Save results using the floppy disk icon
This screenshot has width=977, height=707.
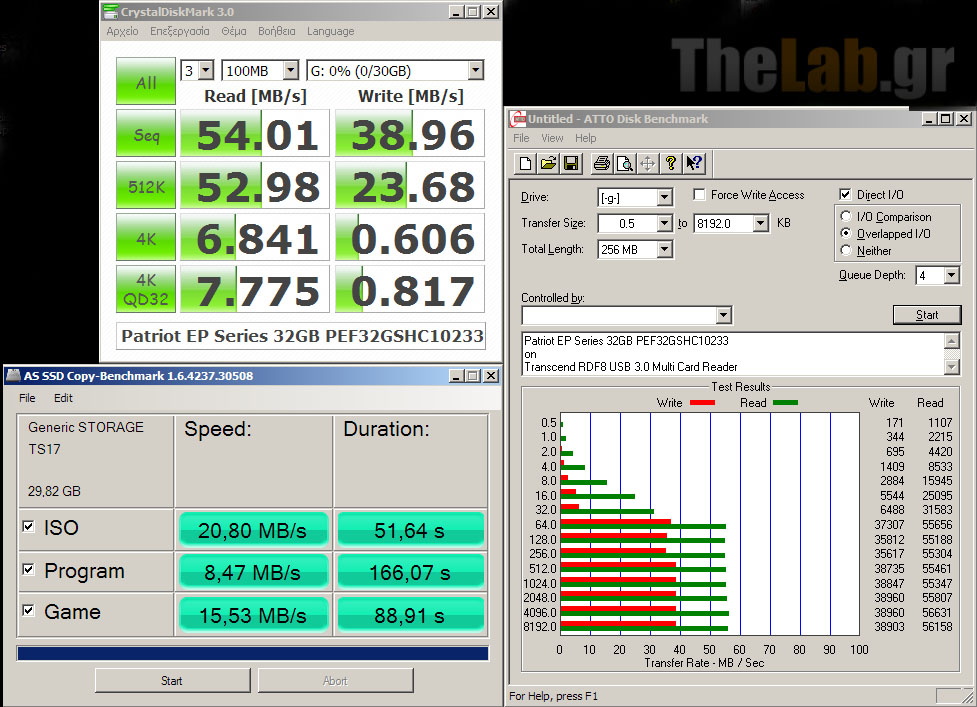[x=570, y=163]
